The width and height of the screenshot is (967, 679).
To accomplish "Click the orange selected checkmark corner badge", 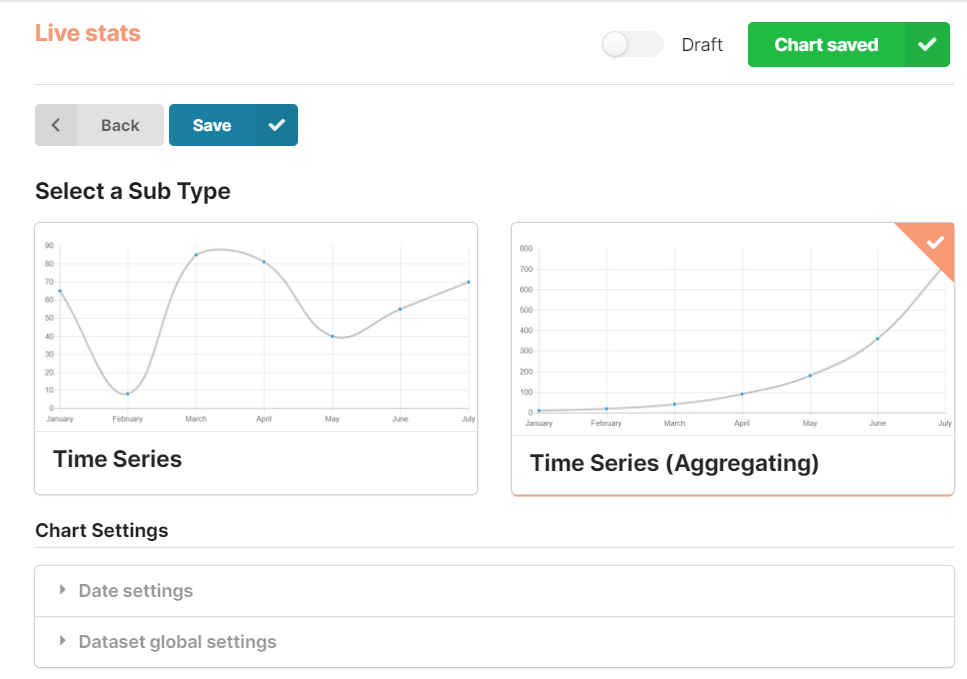I will pos(934,243).
